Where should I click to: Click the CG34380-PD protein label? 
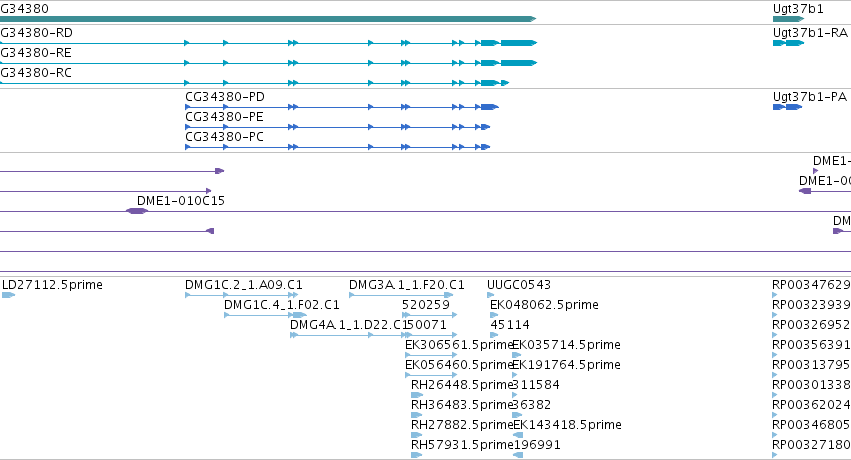point(225,97)
